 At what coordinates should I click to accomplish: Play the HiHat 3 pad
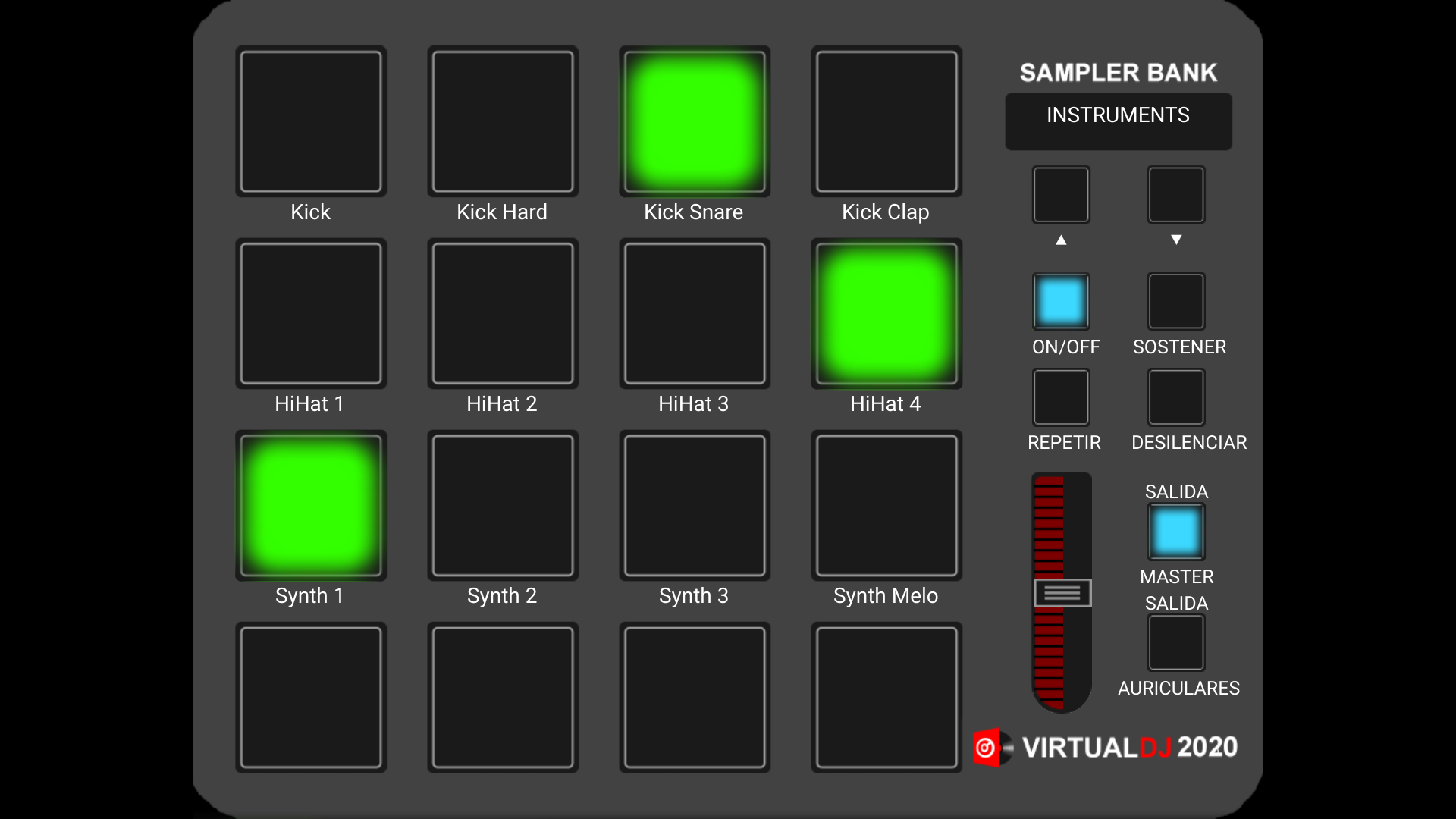coord(695,313)
